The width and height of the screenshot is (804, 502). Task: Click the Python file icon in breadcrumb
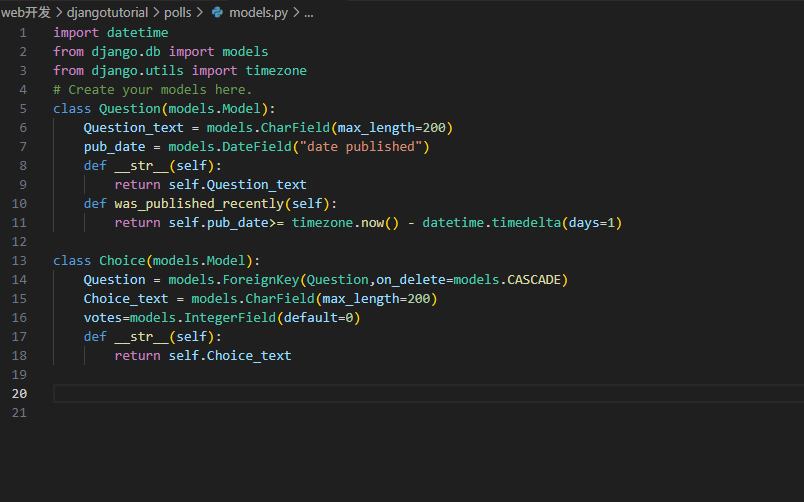coord(217,13)
